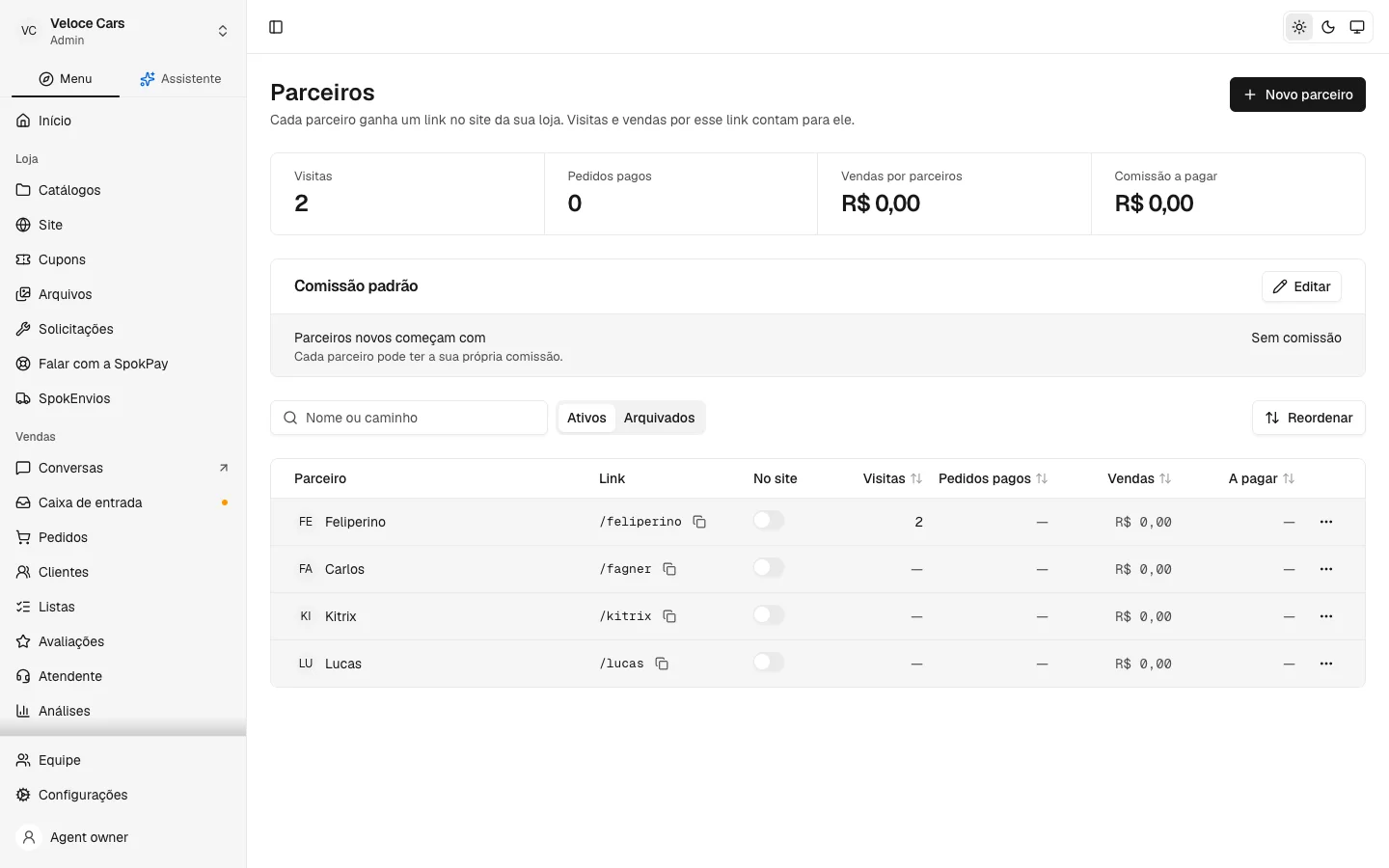Go to Início in sidebar

coord(123,121)
